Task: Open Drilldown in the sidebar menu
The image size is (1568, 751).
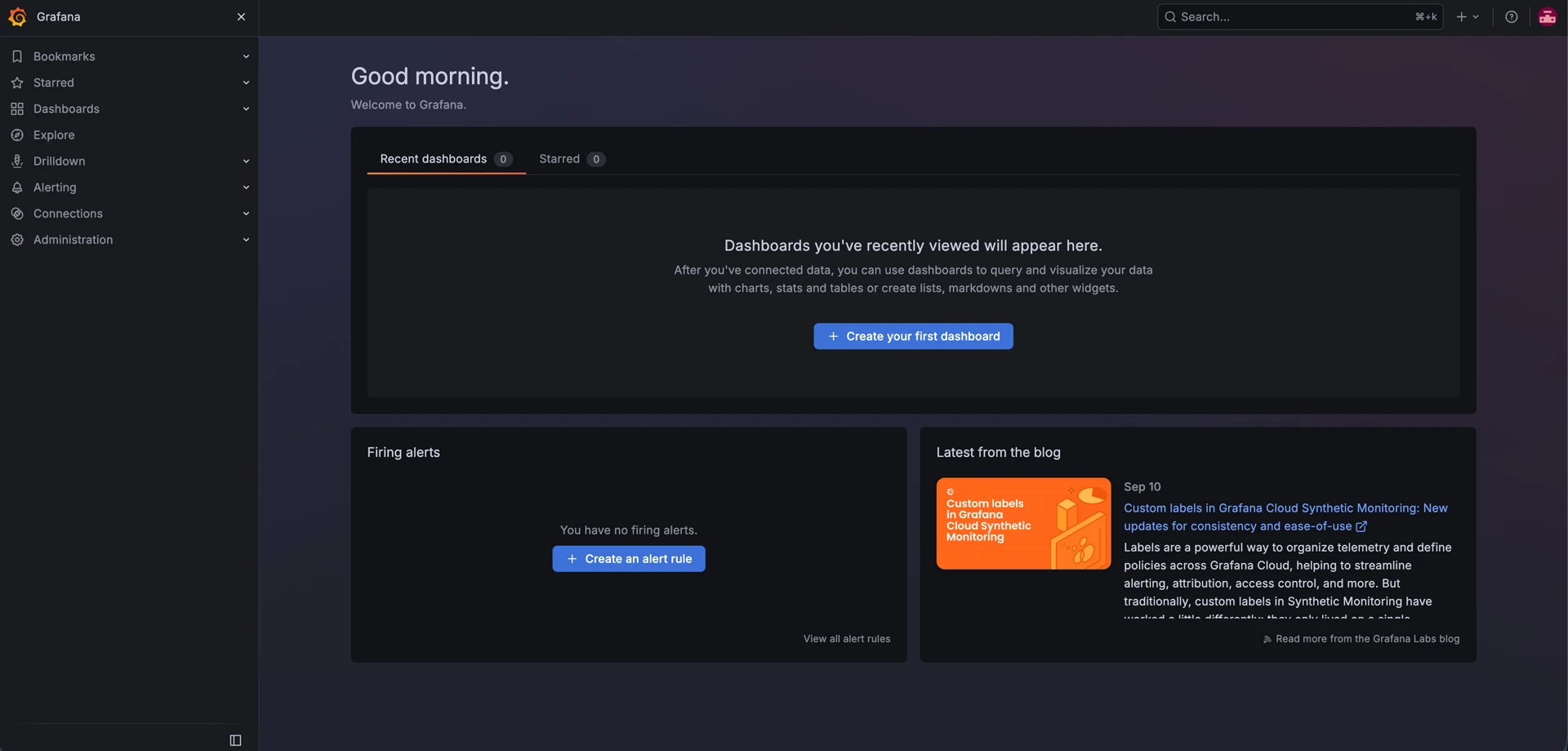Action: (60, 161)
